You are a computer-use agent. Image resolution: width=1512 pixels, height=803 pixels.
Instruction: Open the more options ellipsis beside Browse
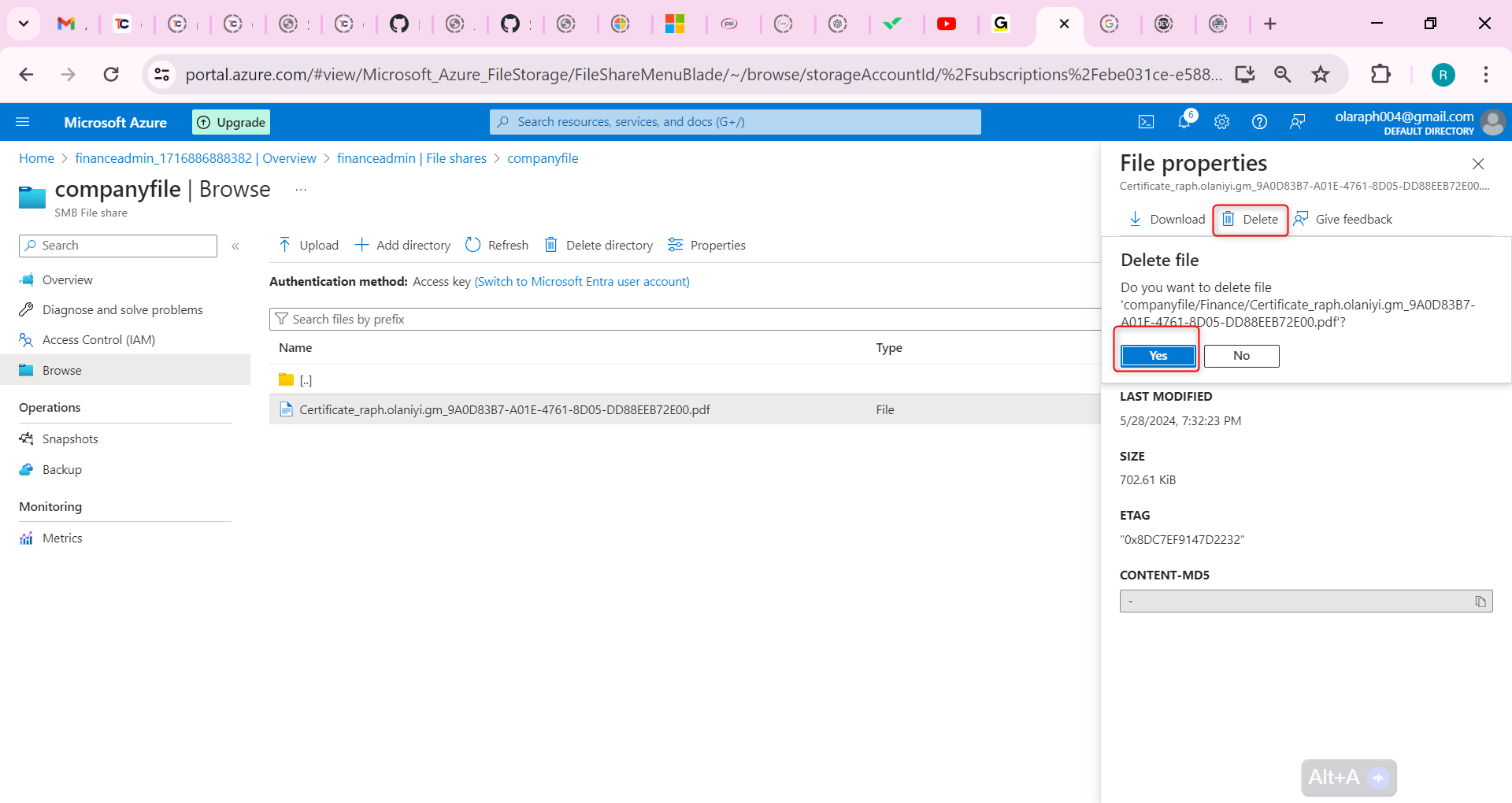pyautogui.click(x=301, y=190)
